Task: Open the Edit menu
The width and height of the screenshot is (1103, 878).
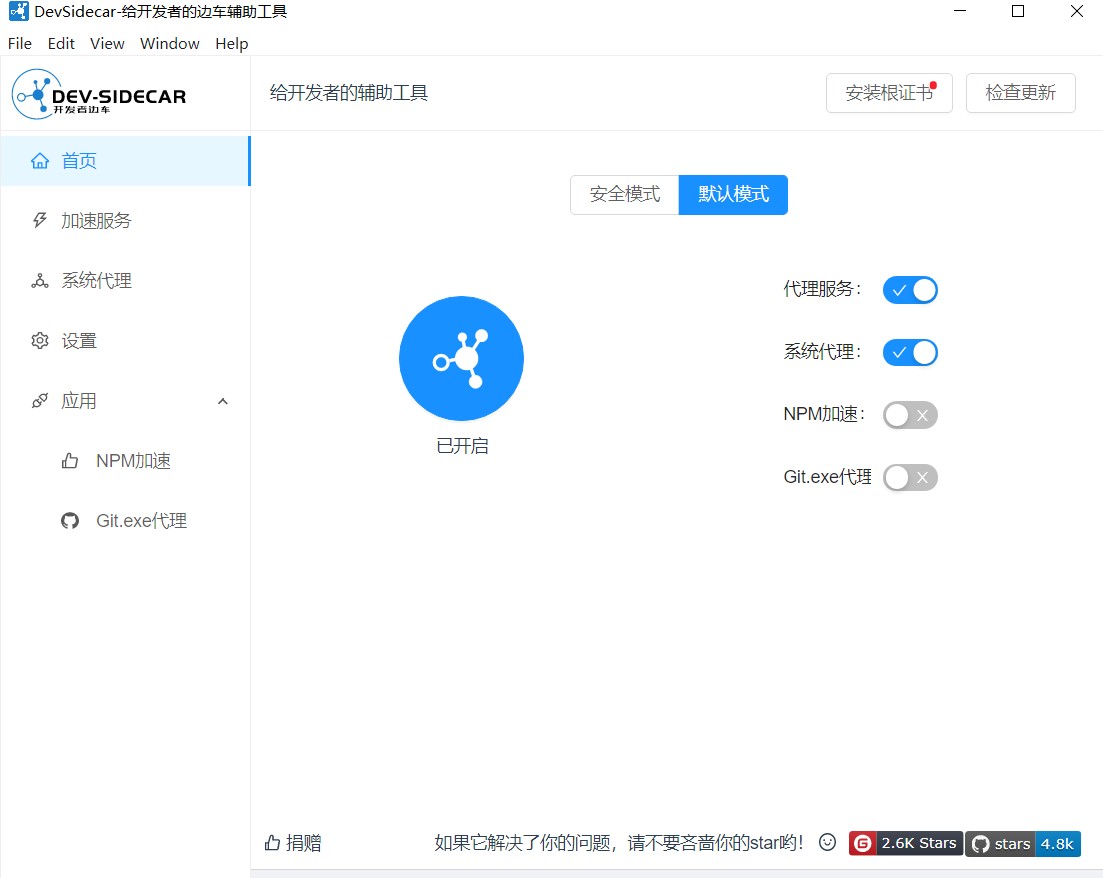Action: [x=61, y=44]
